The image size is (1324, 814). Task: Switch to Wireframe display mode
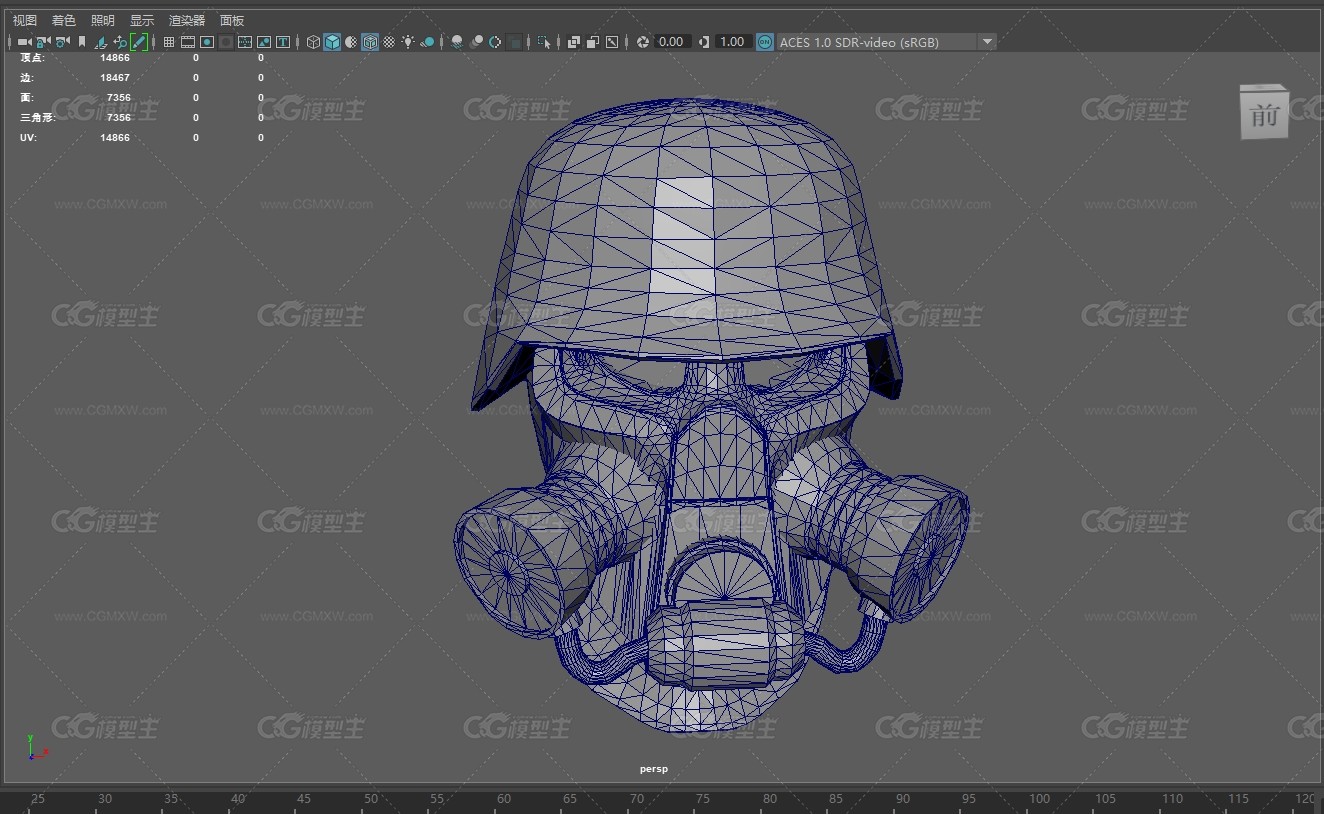point(313,42)
